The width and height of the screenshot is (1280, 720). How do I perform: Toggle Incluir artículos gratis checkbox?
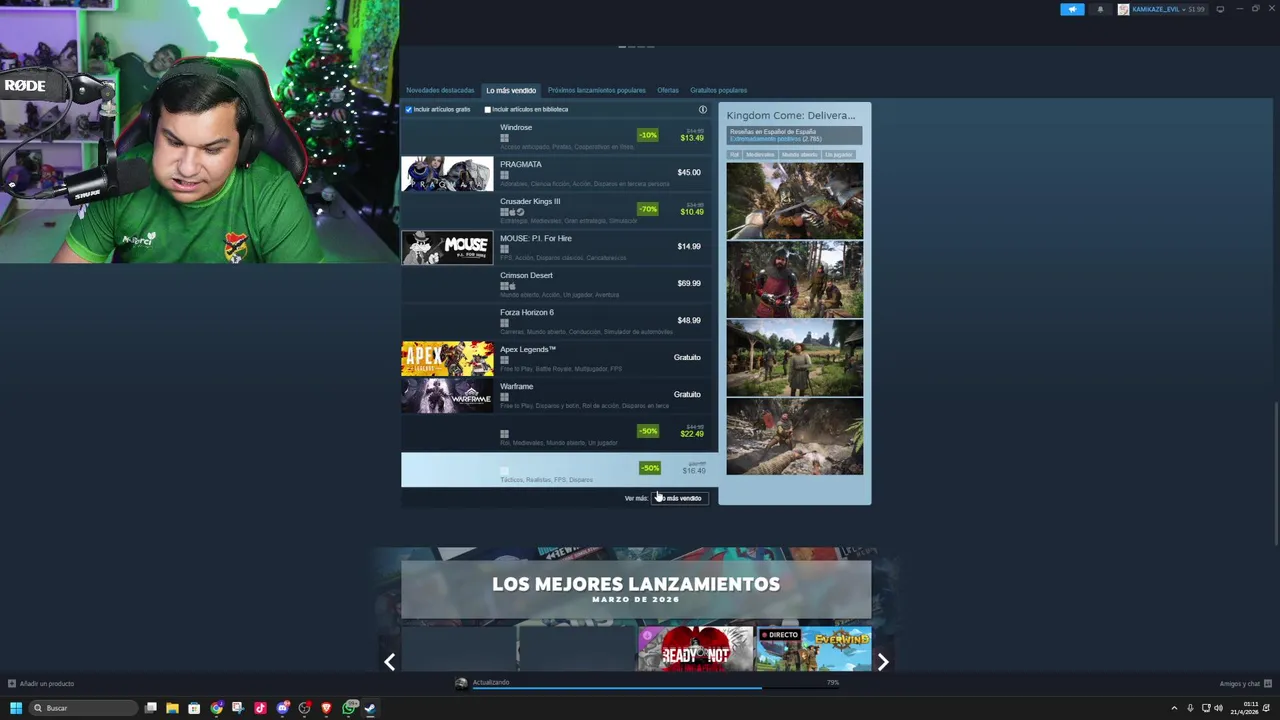pyautogui.click(x=408, y=110)
